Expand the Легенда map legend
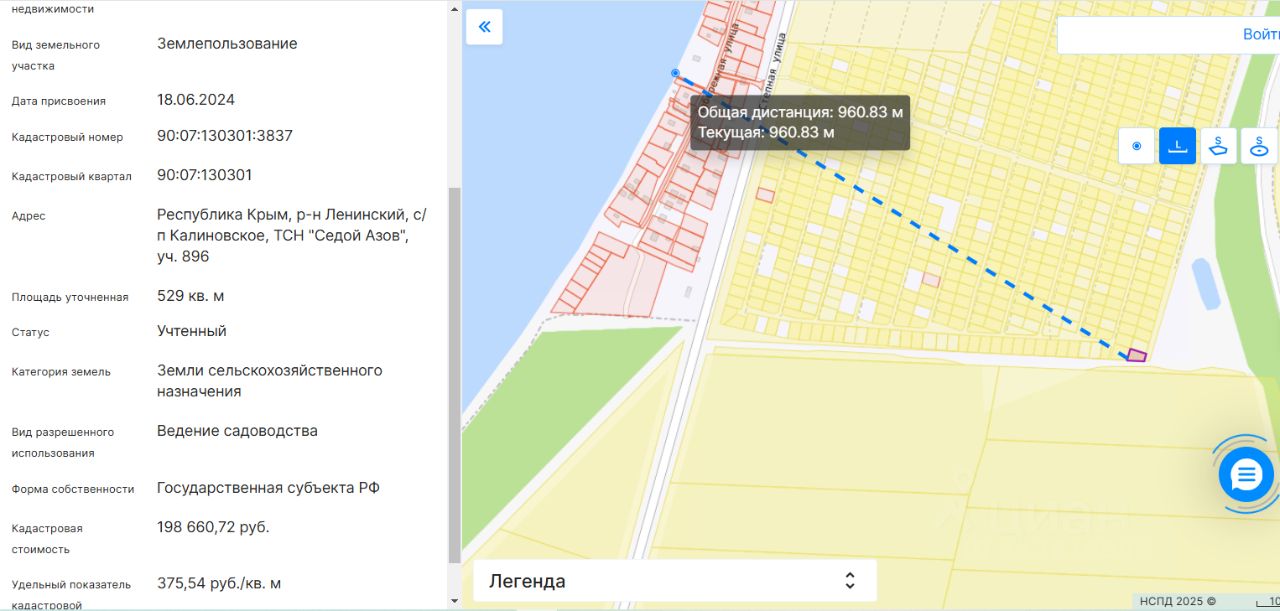 [675, 581]
